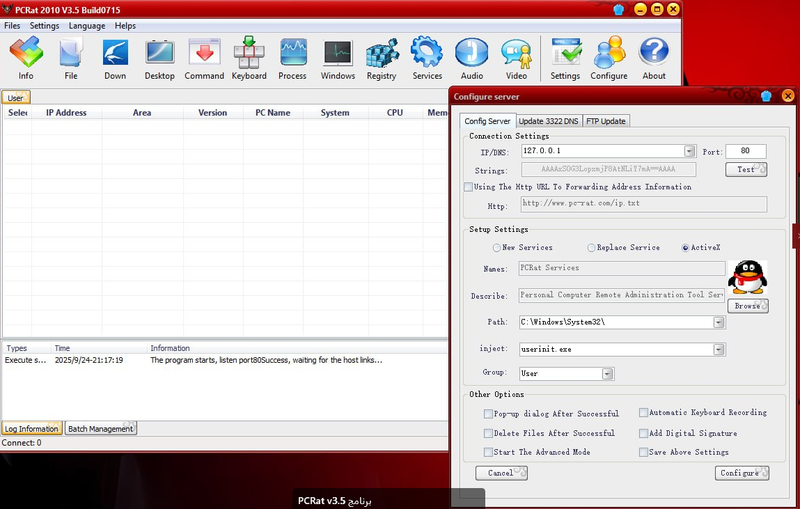800x509 pixels.
Task: Click the Video toolbar icon
Action: [x=516, y=58]
